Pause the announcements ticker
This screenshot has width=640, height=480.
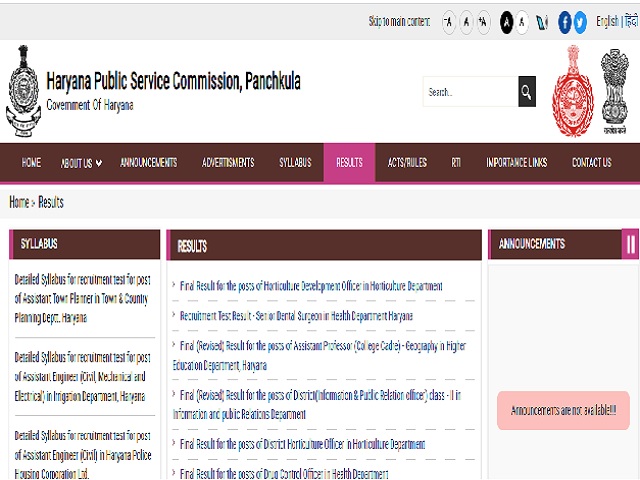[x=631, y=244]
